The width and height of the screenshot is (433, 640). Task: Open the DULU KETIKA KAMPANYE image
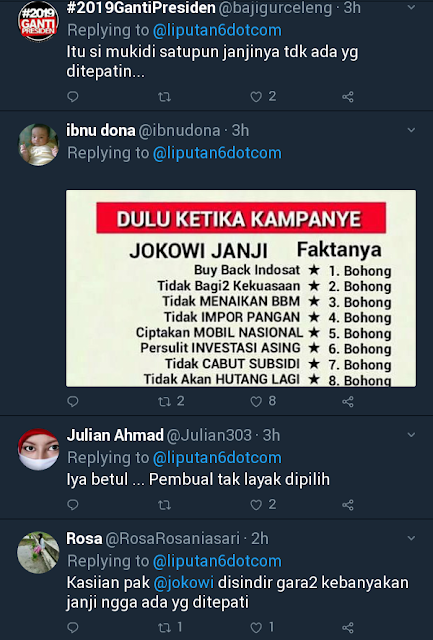(x=241, y=288)
